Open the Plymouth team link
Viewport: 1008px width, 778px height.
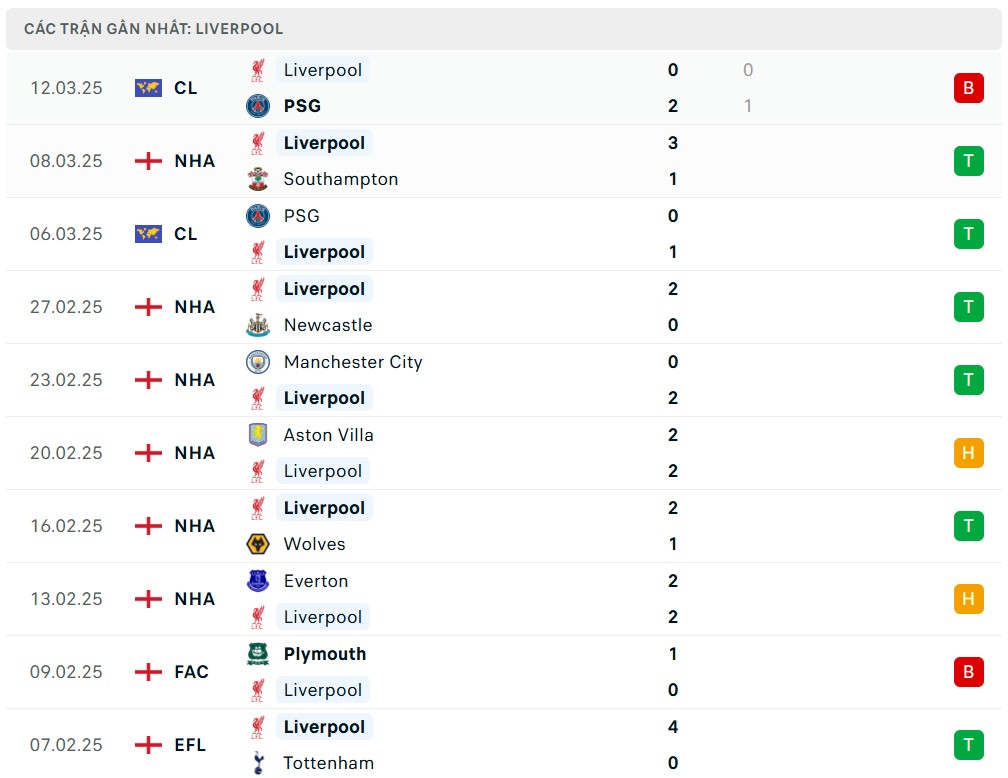[325, 654]
